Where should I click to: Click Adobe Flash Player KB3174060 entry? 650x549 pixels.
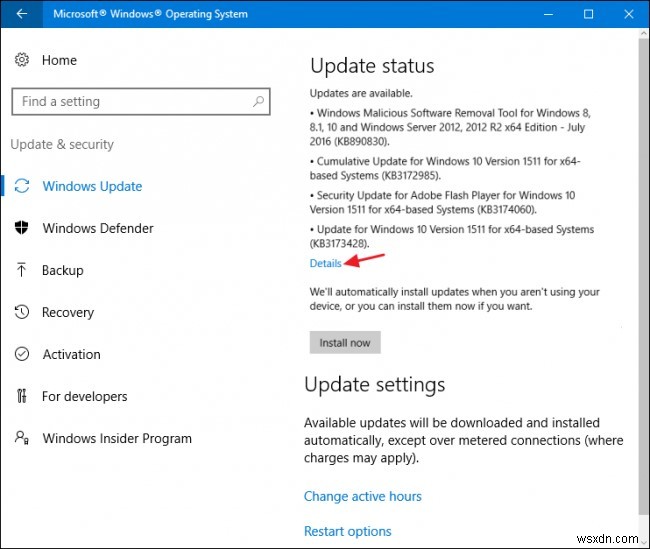pos(442,202)
